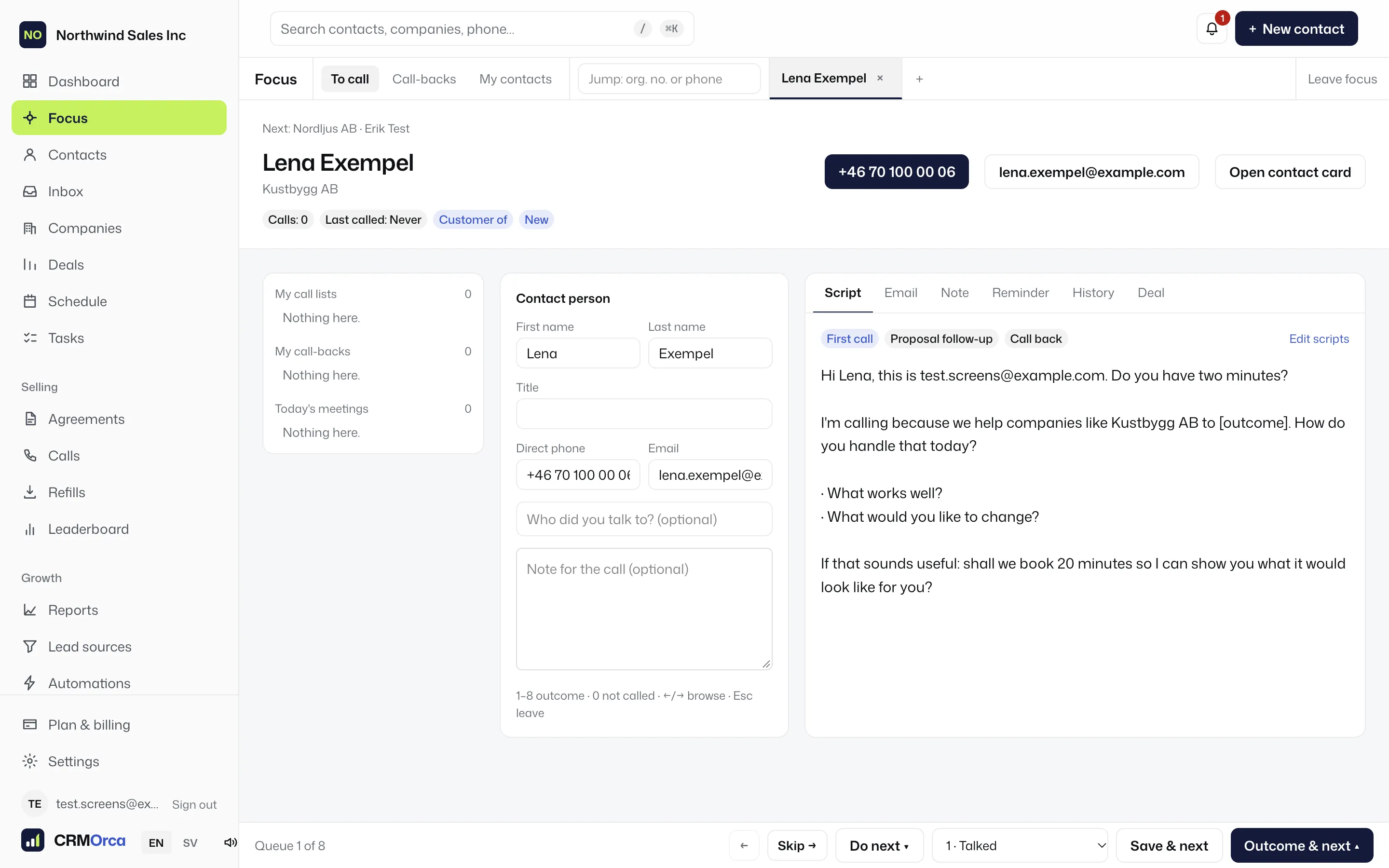Image resolution: width=1389 pixels, height=868 pixels.
Task: Click the Agreements document icon
Action: 30,419
